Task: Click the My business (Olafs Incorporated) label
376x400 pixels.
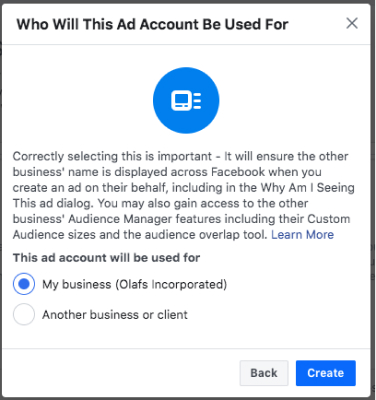Action: pos(135,284)
